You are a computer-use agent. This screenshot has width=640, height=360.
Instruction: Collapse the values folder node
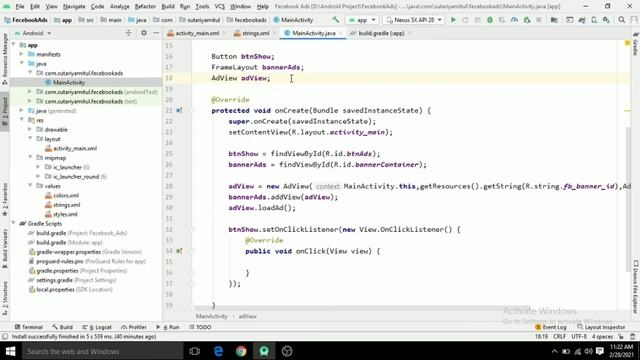tap(30, 186)
